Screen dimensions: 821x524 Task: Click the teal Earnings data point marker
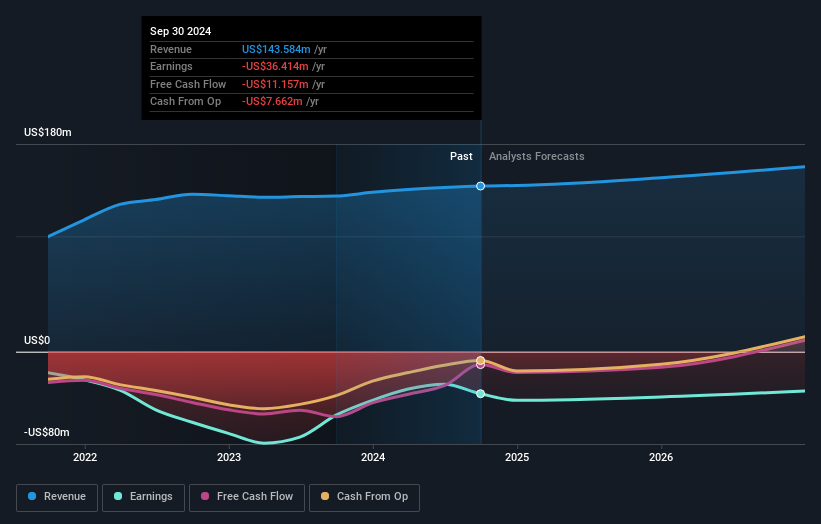pos(481,394)
